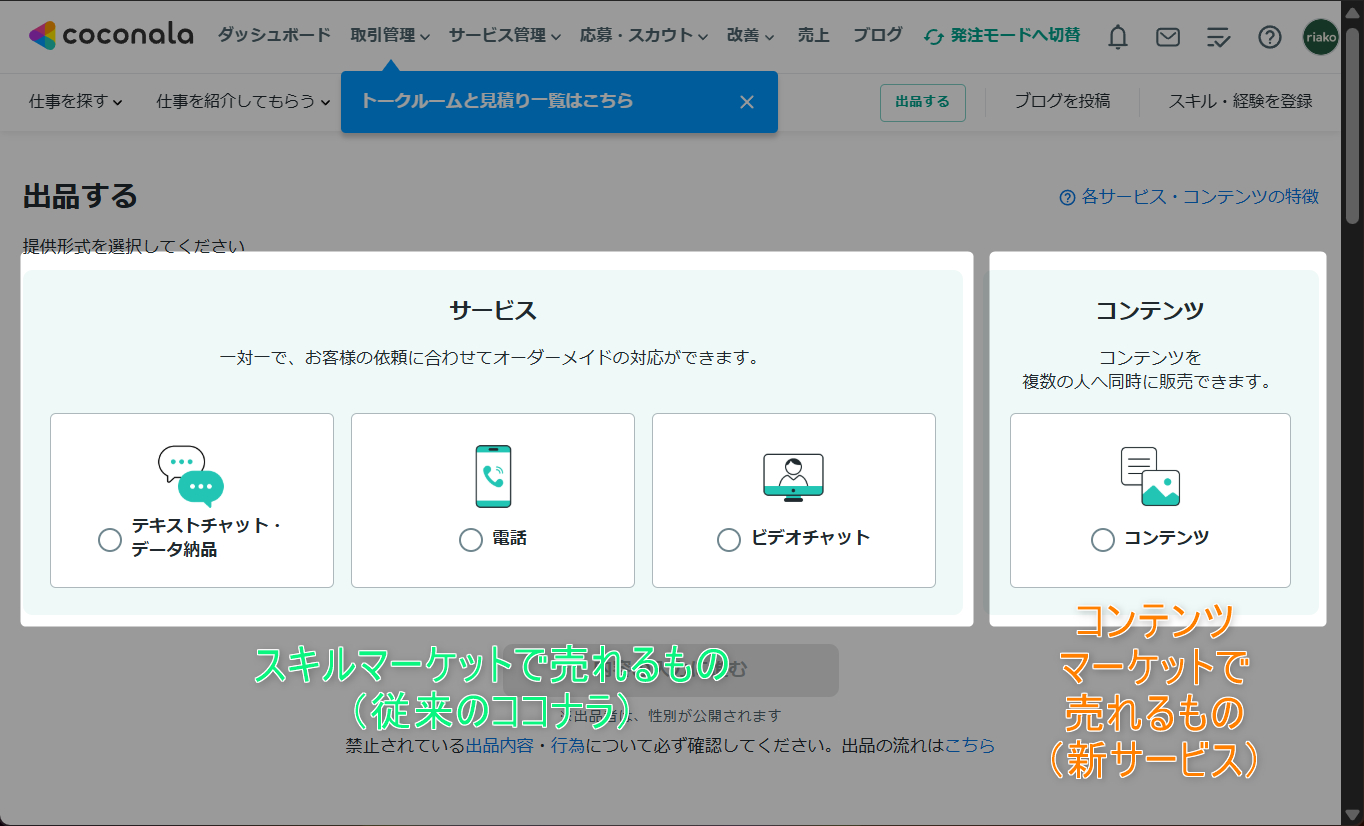
Task: Click the text chat speech bubbles icon
Action: tap(191, 476)
